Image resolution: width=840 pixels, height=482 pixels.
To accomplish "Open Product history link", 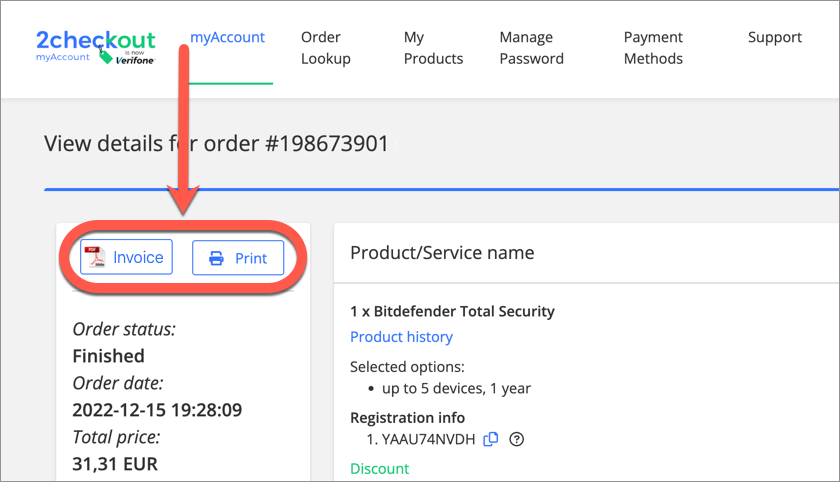I will click(401, 336).
